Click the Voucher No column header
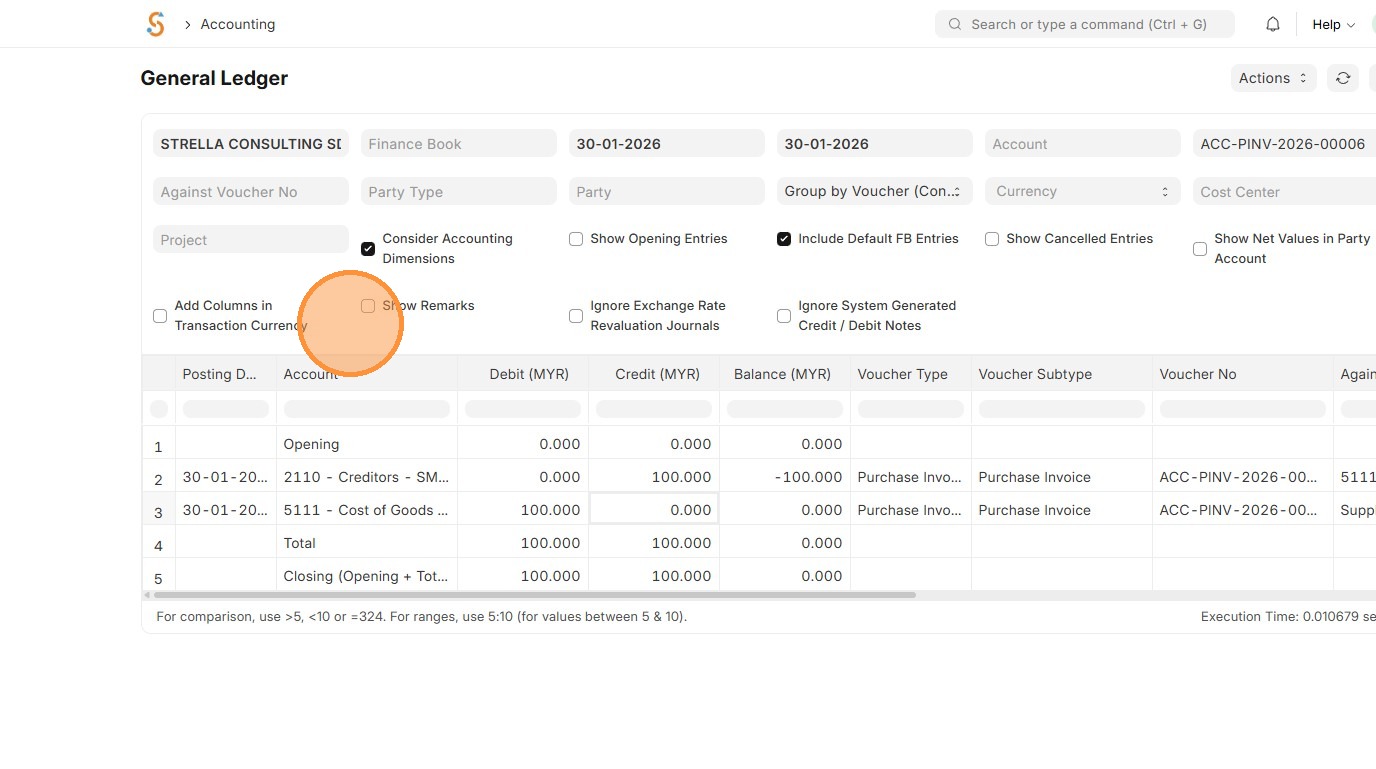The image size is (1376, 769). (x=1243, y=374)
